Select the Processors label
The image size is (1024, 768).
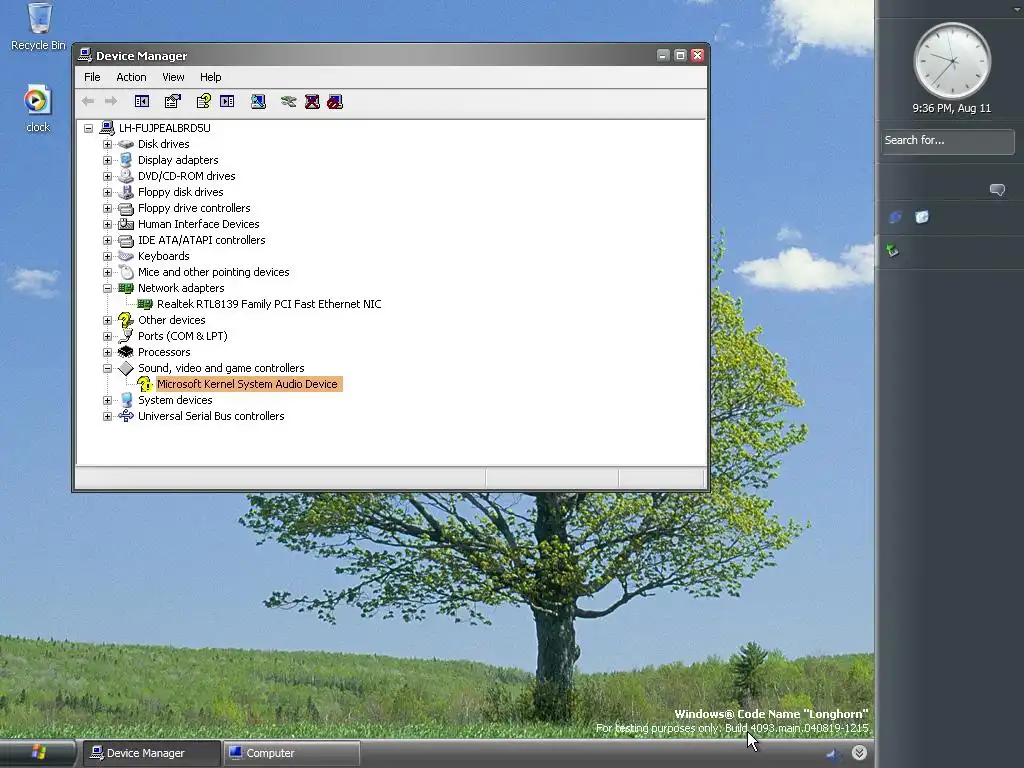[x=164, y=352]
